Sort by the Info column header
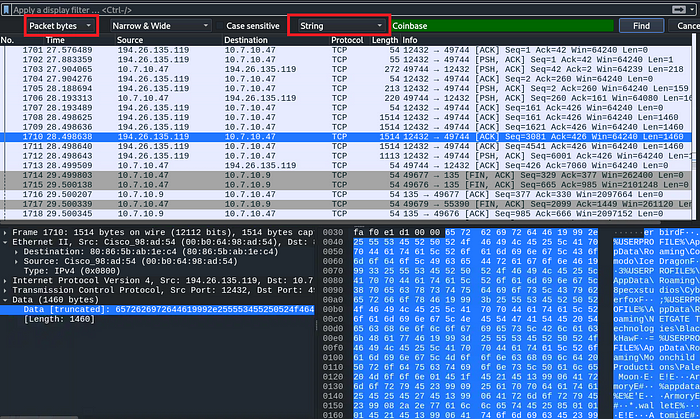Screen dimensions: 700x419 point(410,40)
